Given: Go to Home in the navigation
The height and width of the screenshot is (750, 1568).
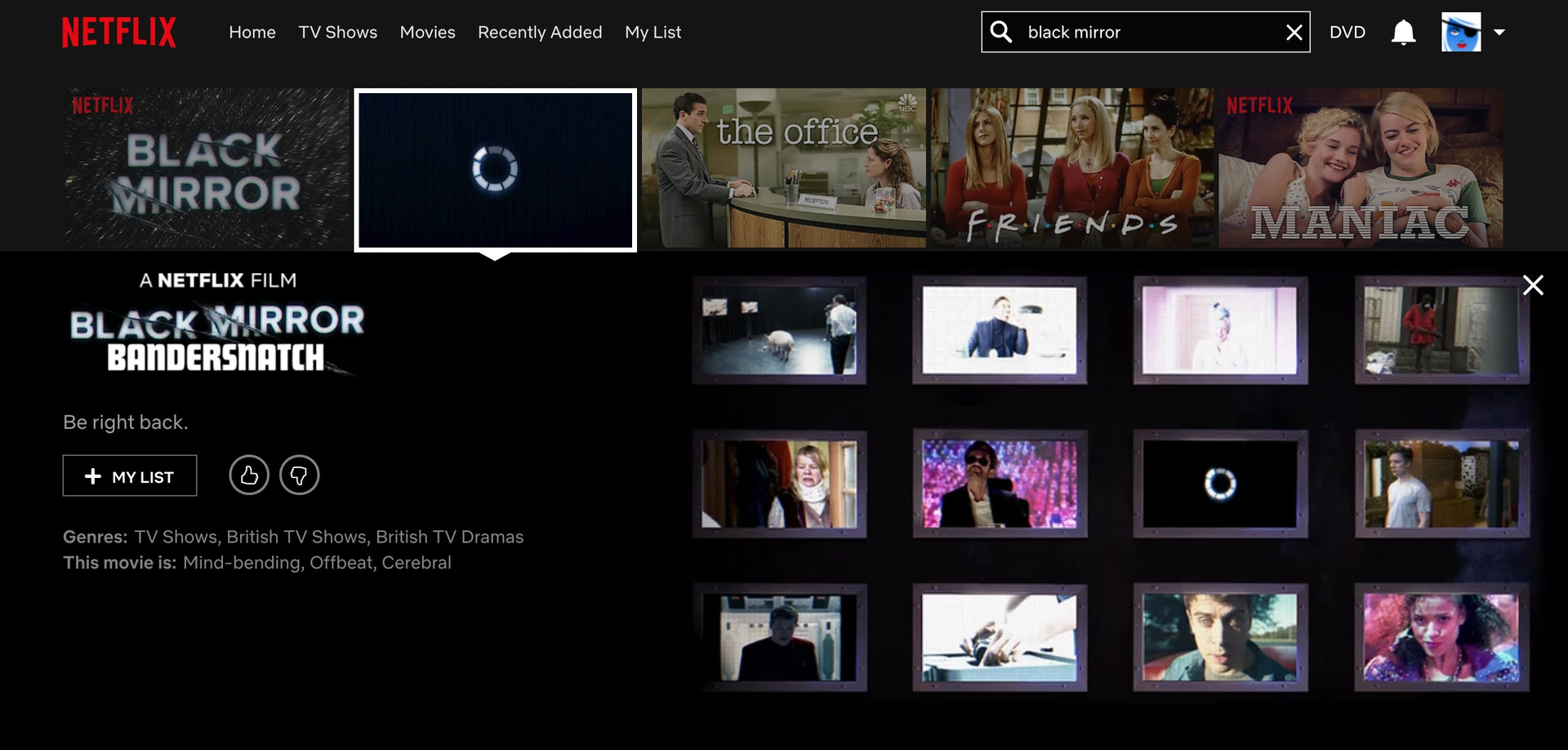Looking at the screenshot, I should click(252, 32).
